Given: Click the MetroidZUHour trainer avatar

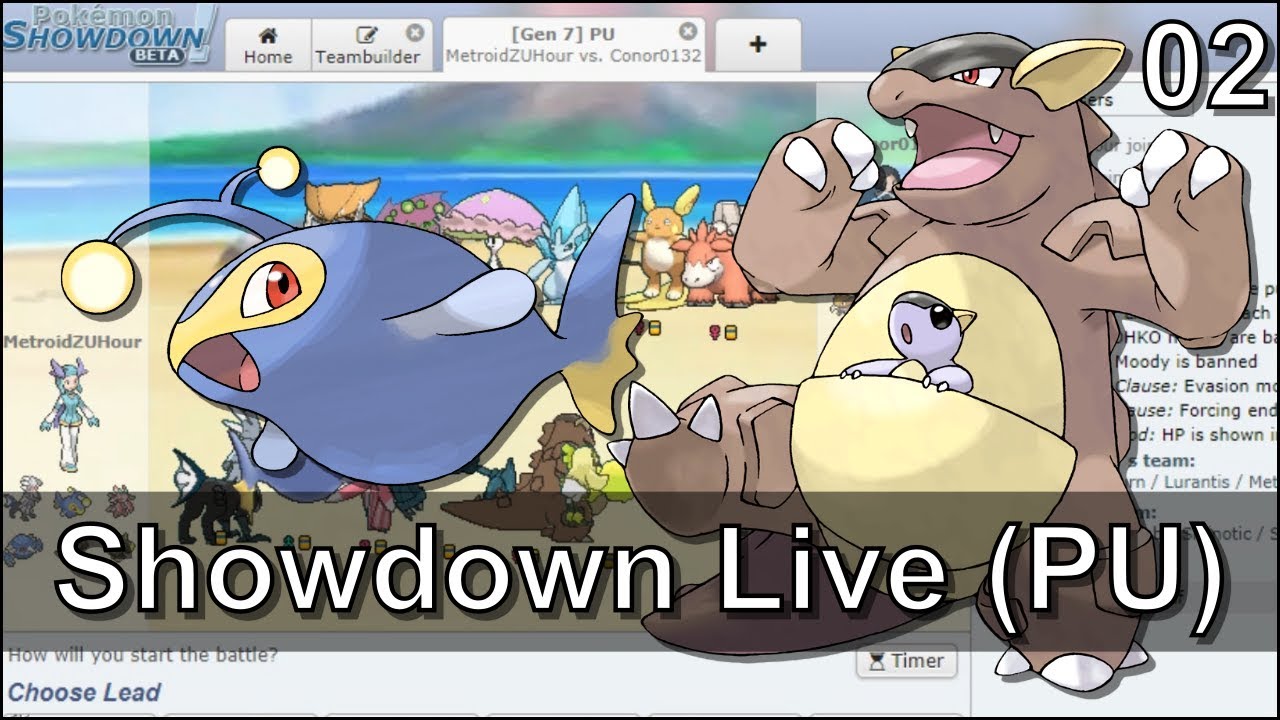Looking at the screenshot, I should point(69,414).
